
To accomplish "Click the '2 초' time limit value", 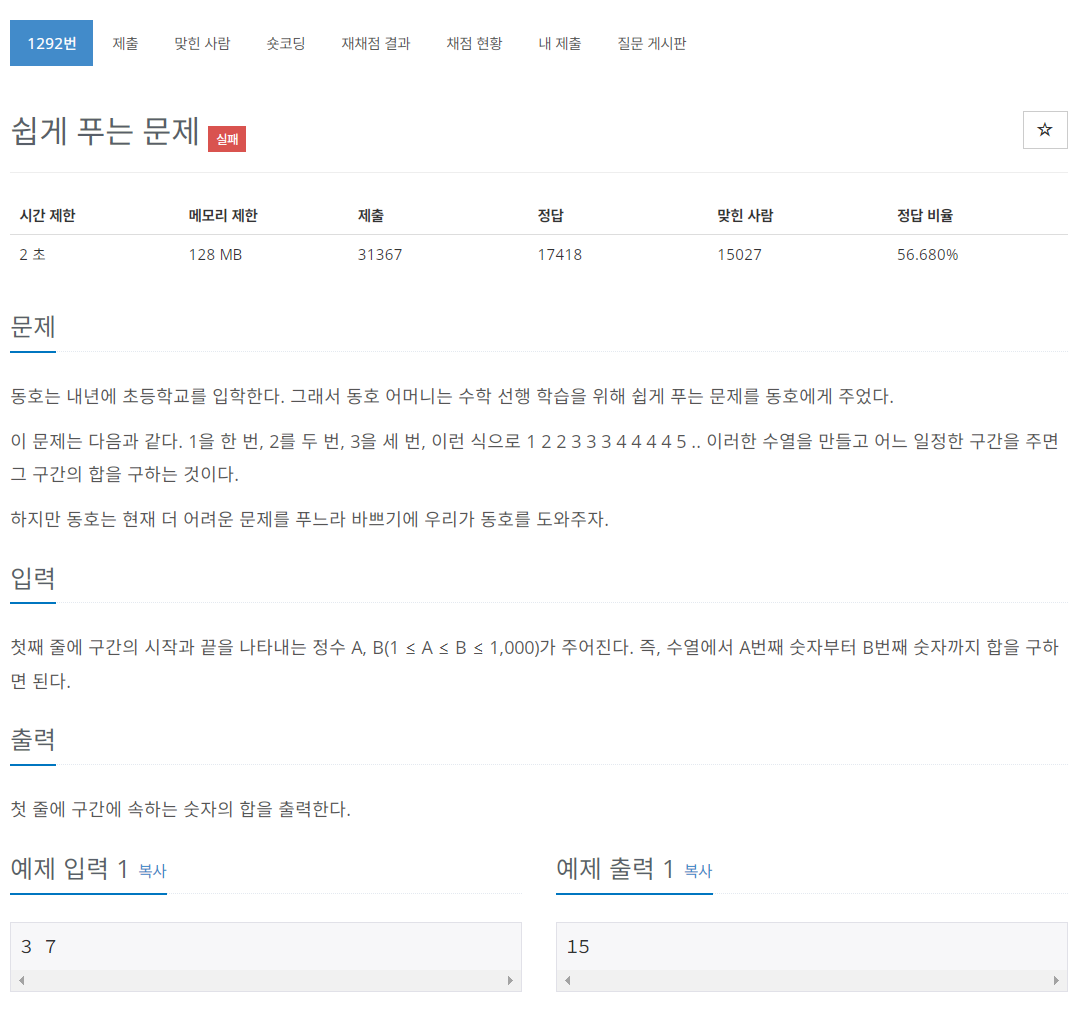I will point(32,255).
